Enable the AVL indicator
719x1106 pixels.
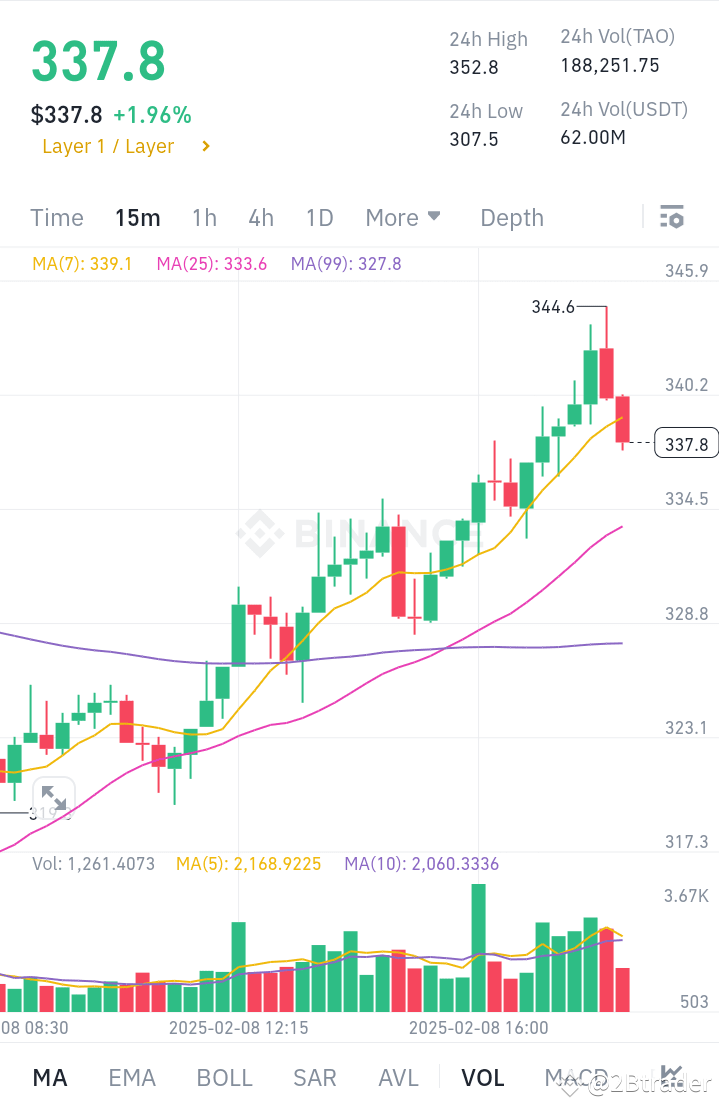tap(399, 1077)
